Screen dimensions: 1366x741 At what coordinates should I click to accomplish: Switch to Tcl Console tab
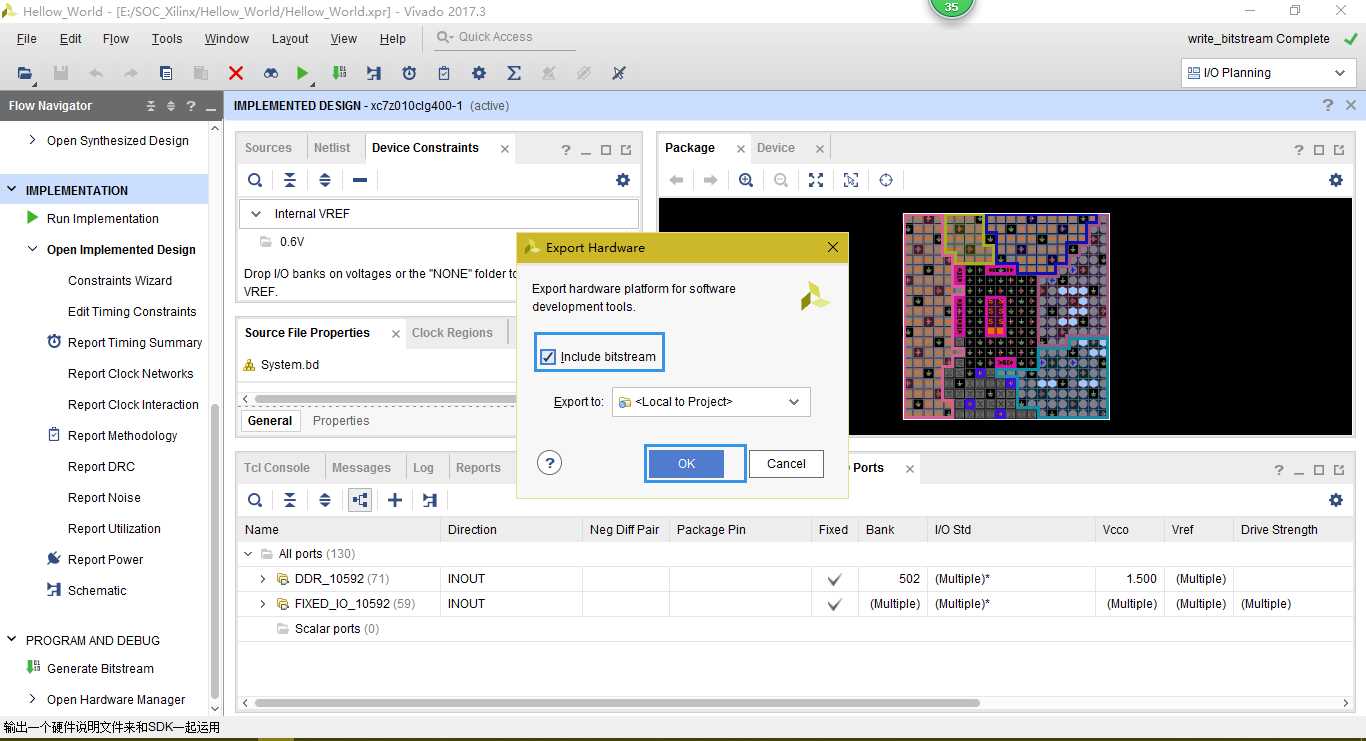coord(277,467)
